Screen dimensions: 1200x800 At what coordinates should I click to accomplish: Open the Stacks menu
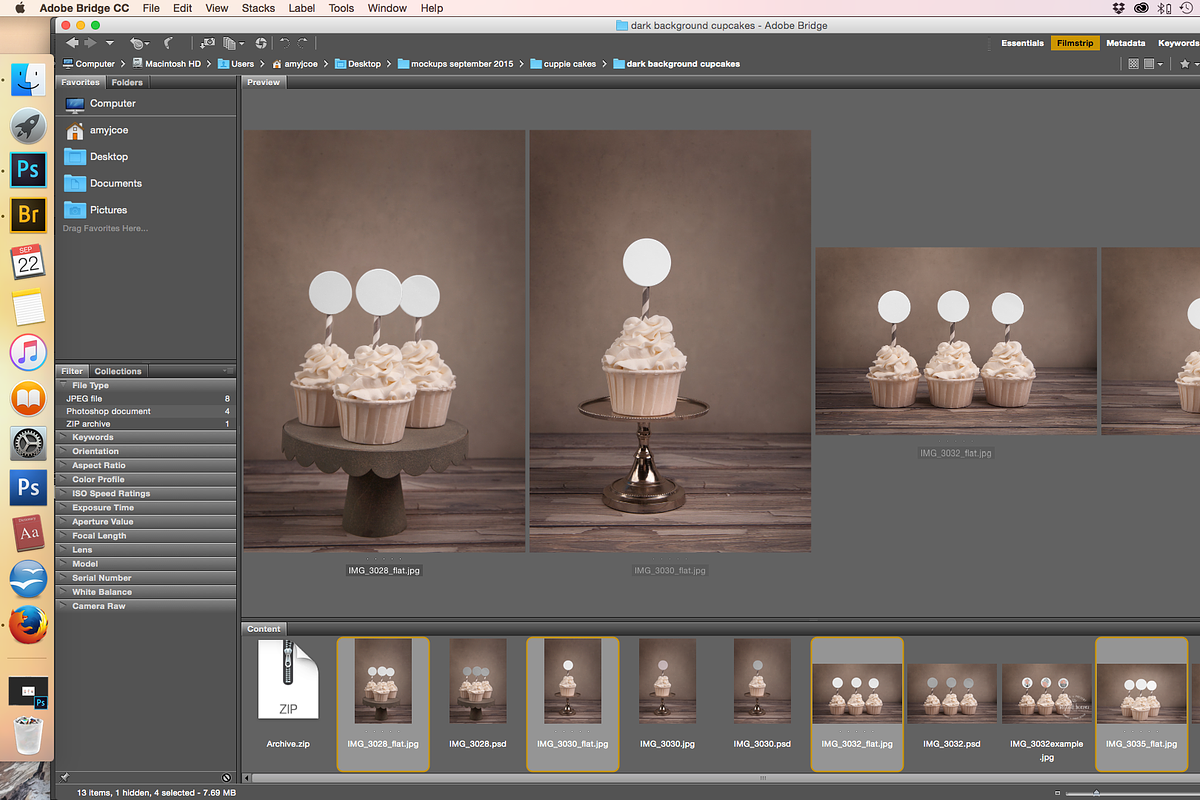(258, 8)
